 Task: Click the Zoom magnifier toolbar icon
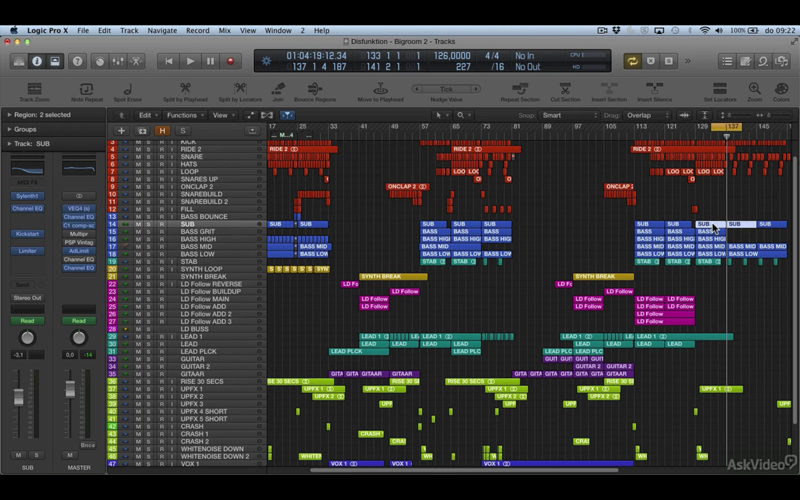click(x=755, y=92)
